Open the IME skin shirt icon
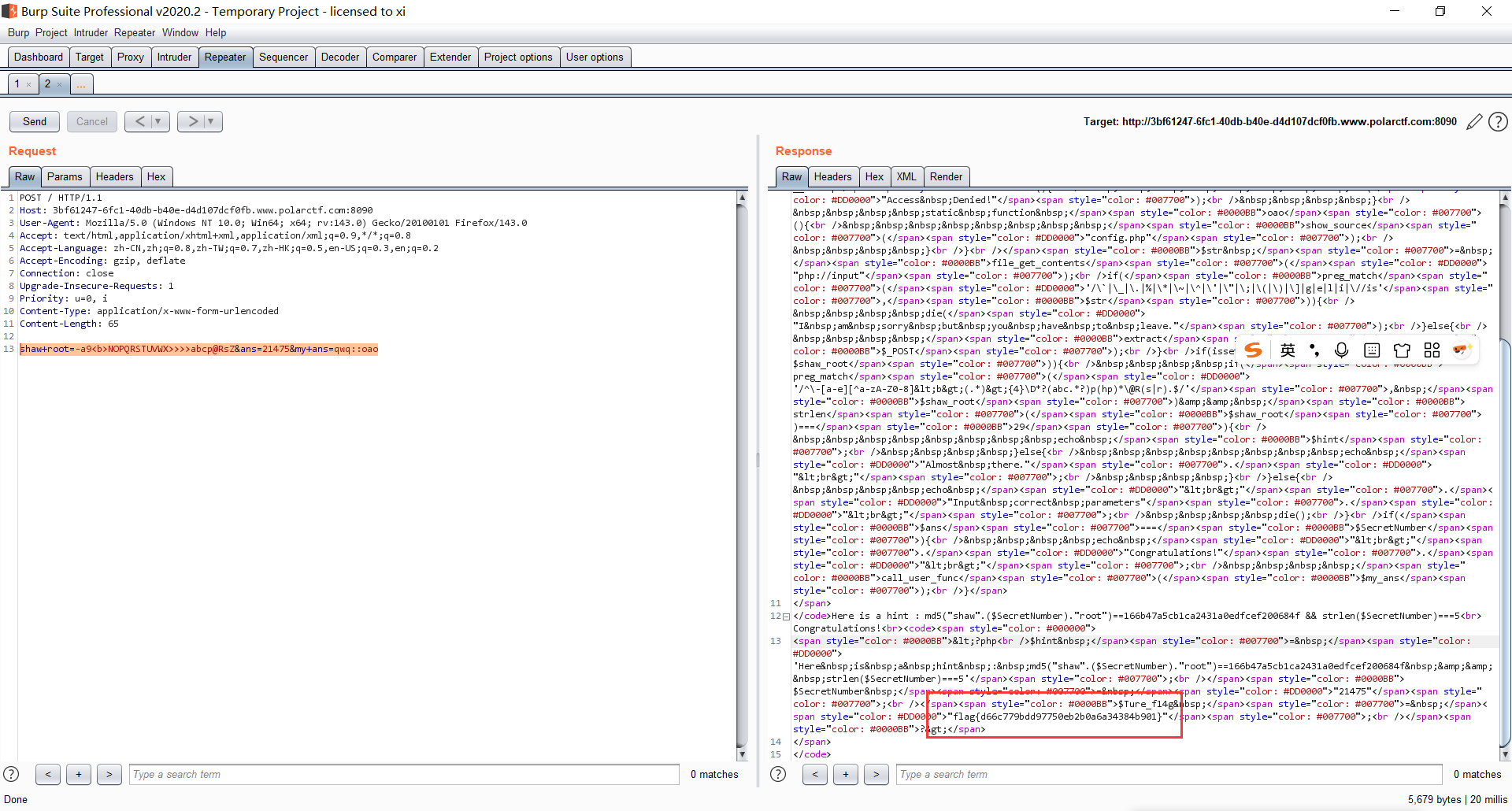This screenshot has width=1512, height=811. coord(1402,350)
